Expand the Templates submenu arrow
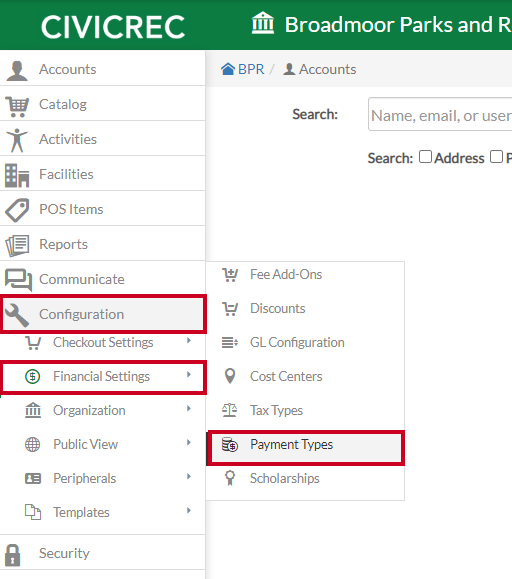The height and width of the screenshot is (579, 512). pyautogui.click(x=189, y=510)
